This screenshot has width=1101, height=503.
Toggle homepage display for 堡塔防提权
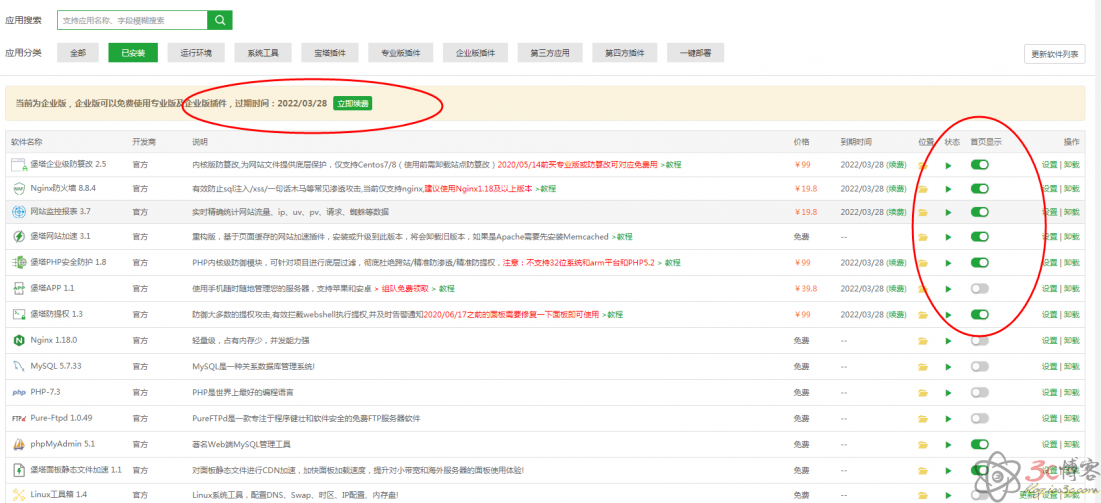[x=980, y=314]
